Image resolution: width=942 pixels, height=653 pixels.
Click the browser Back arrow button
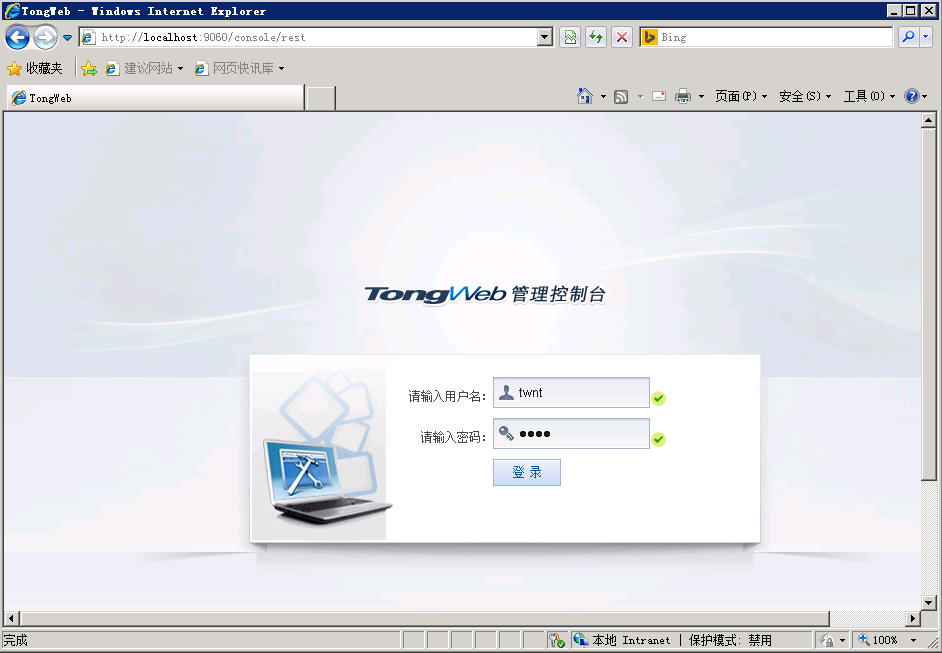(17, 38)
